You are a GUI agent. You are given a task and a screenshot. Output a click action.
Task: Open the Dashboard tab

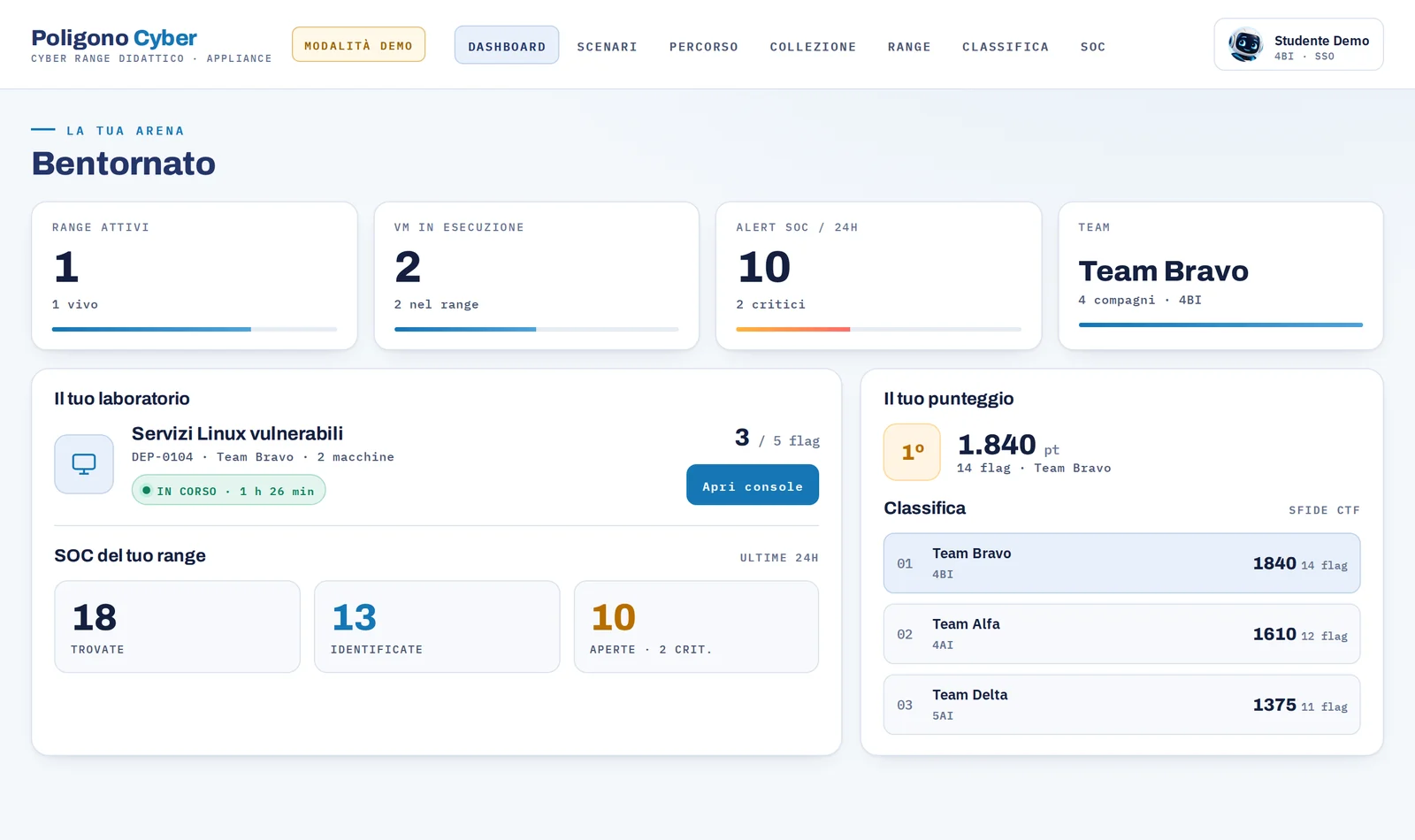pos(507,46)
